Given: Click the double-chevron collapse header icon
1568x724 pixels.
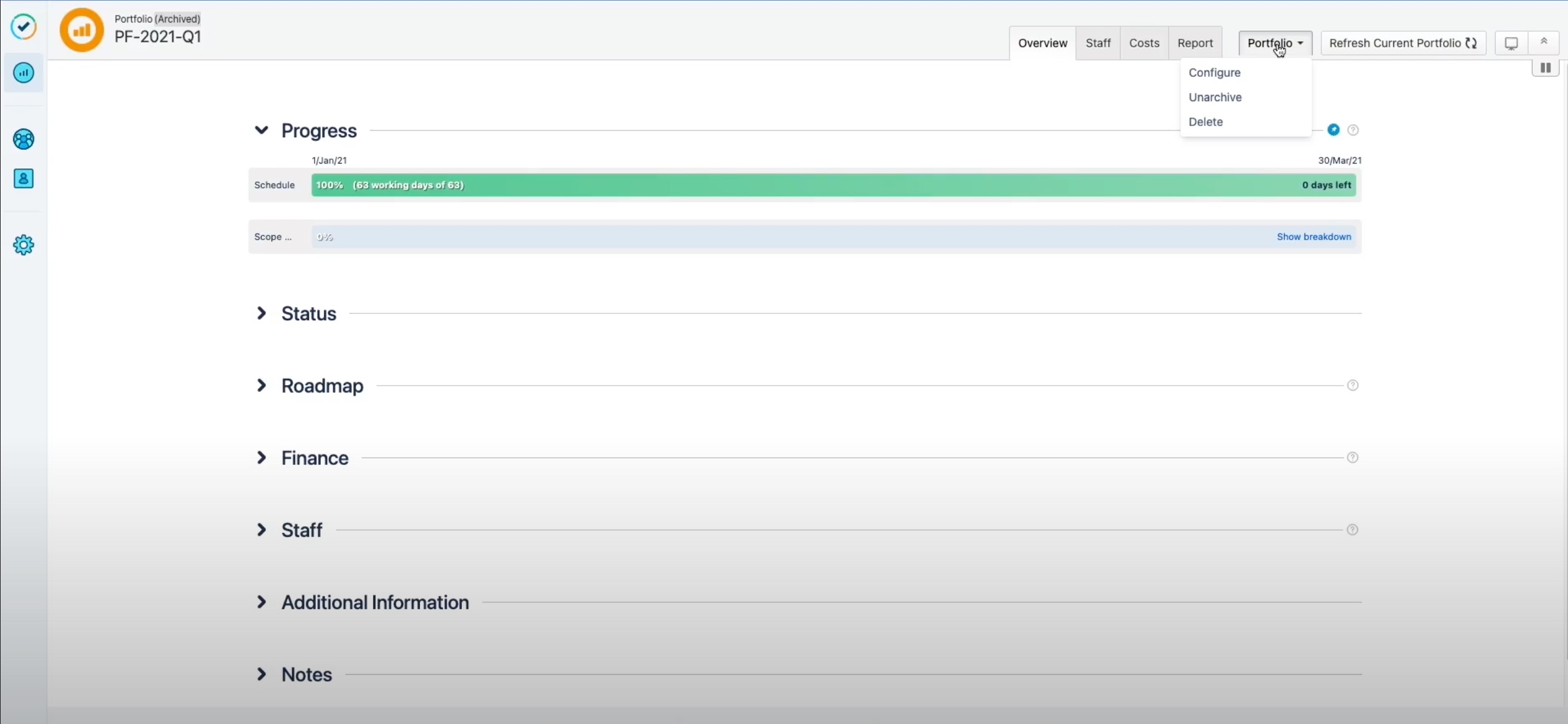Looking at the screenshot, I should coord(1544,42).
